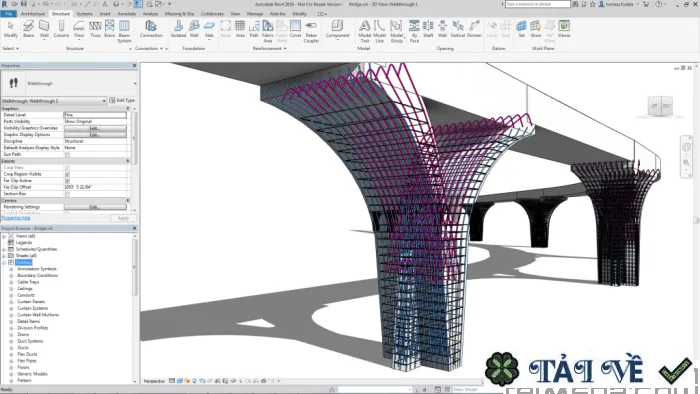Select the By Face opening tool
This screenshot has width=700, height=394.
(414, 31)
